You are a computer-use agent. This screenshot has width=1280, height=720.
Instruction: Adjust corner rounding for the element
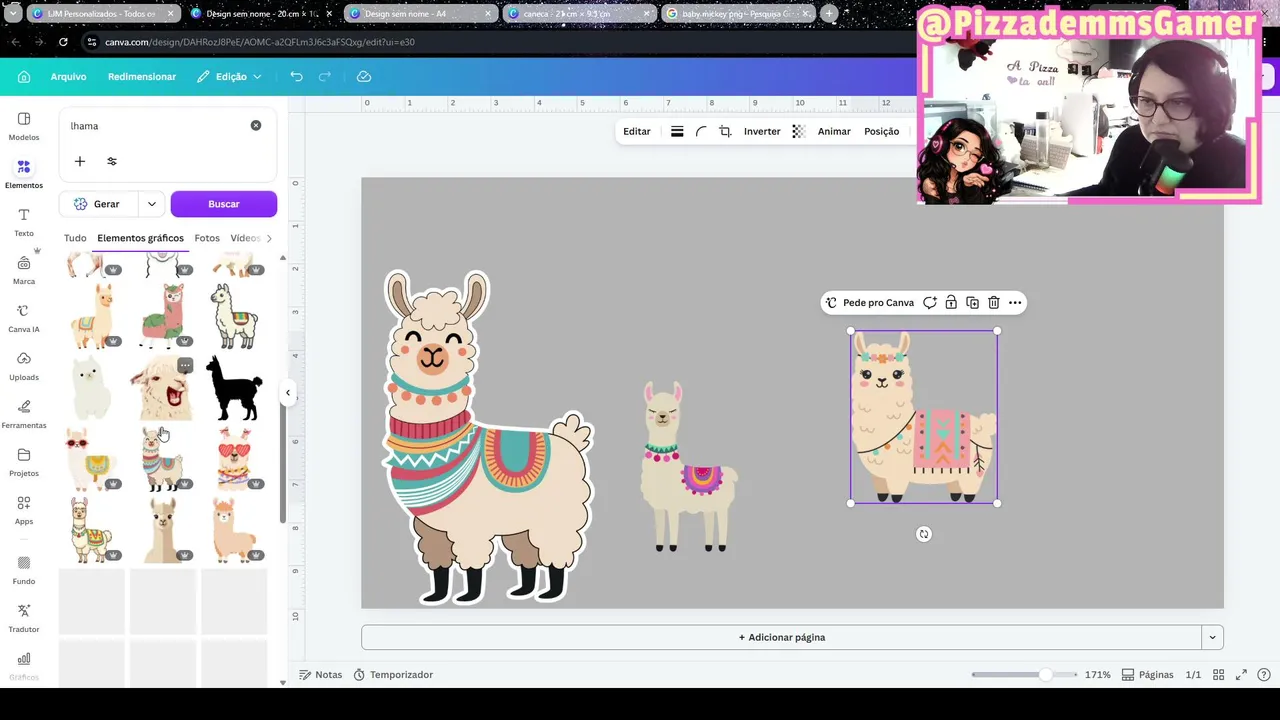tap(701, 132)
